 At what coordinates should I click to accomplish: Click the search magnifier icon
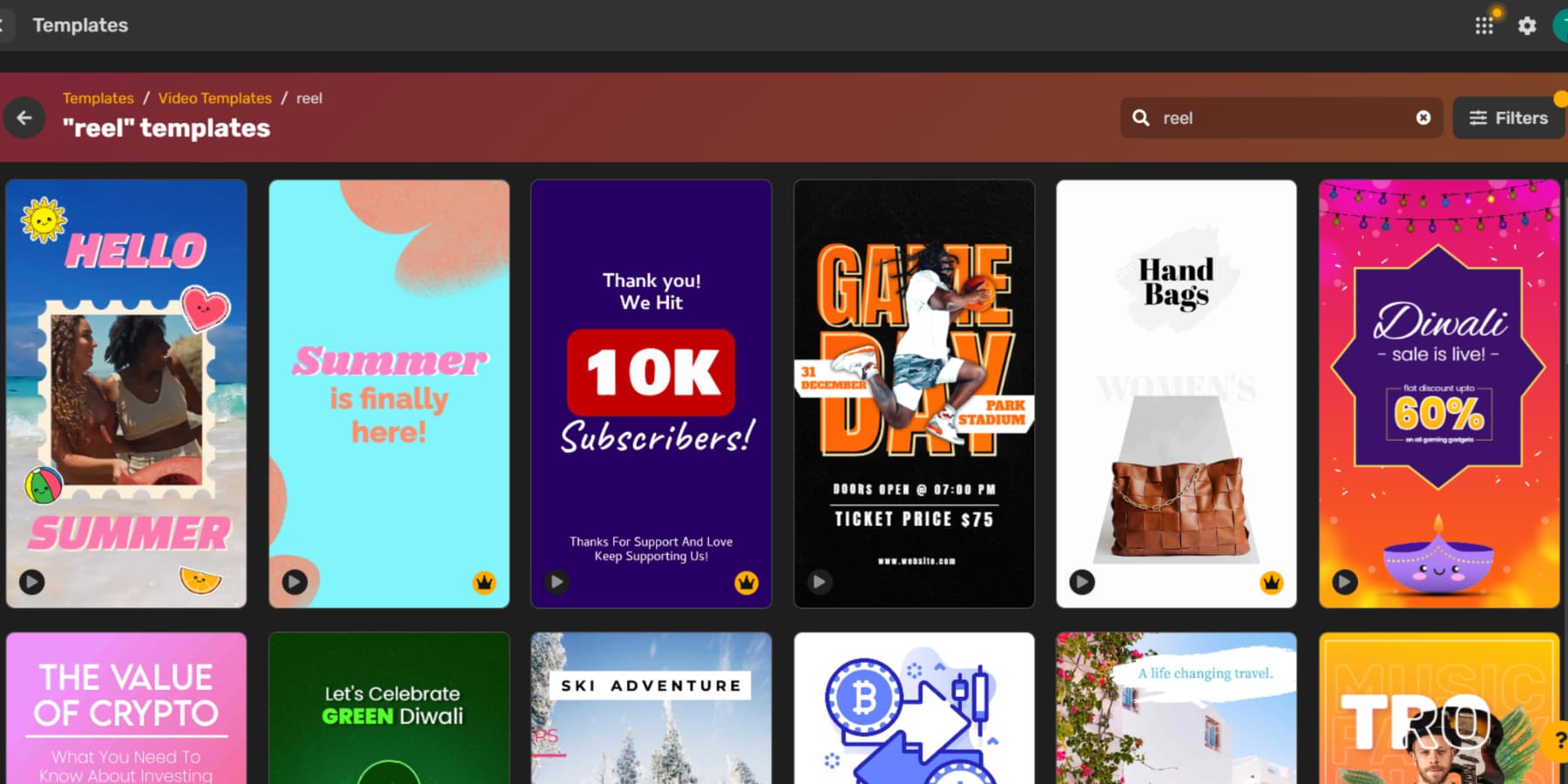pyautogui.click(x=1141, y=118)
